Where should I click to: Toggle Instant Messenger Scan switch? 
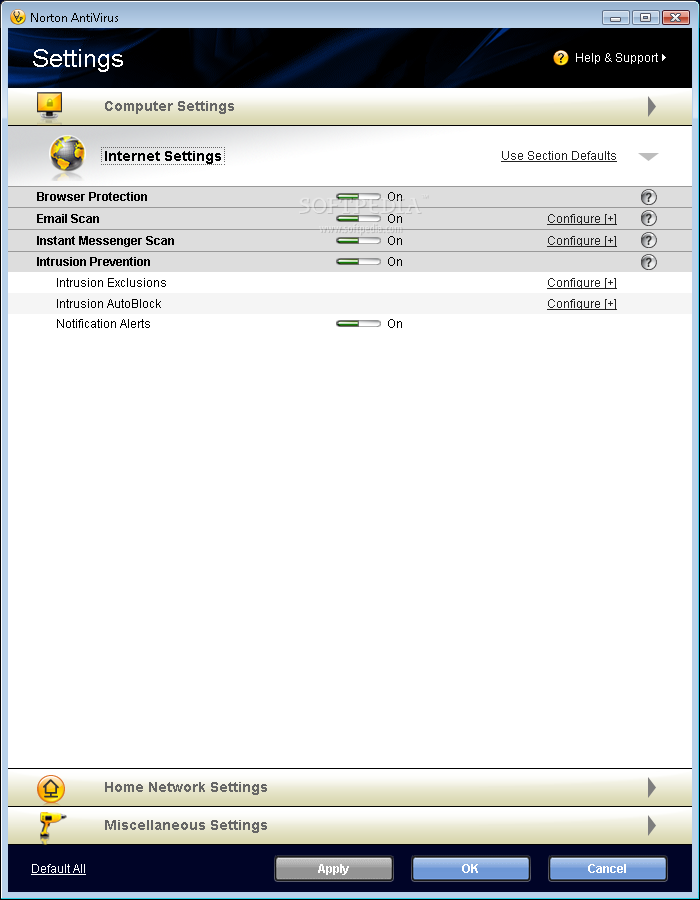358,240
